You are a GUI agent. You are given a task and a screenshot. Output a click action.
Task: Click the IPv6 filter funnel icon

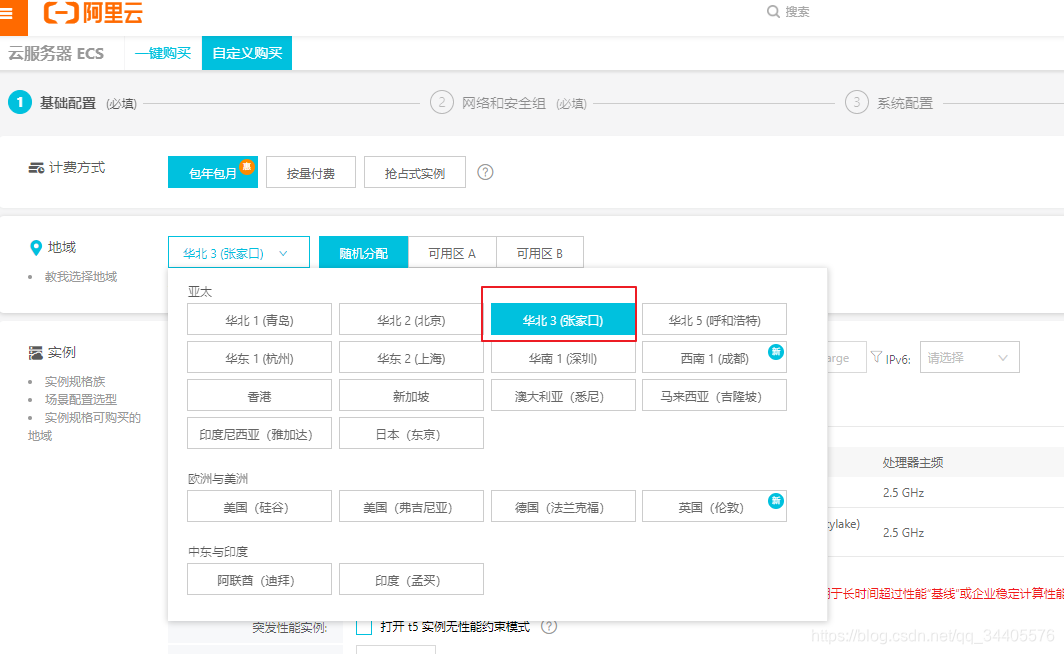coord(876,357)
